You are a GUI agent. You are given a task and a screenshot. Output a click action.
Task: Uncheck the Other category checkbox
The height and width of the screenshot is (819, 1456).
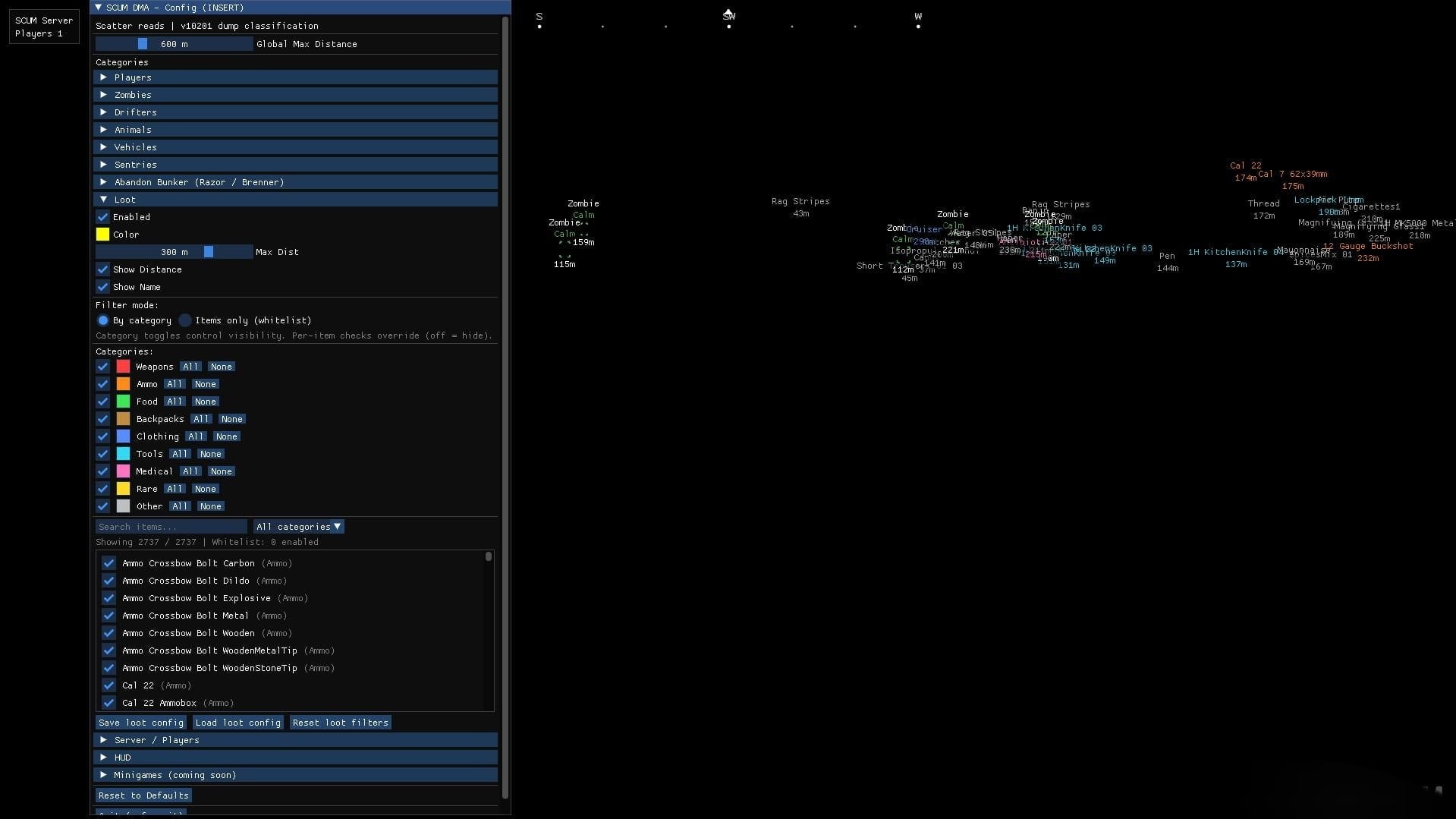coord(102,506)
